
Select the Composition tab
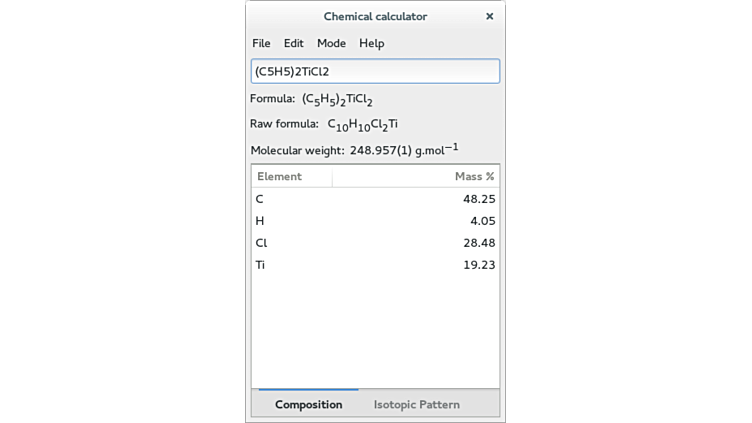pos(308,404)
